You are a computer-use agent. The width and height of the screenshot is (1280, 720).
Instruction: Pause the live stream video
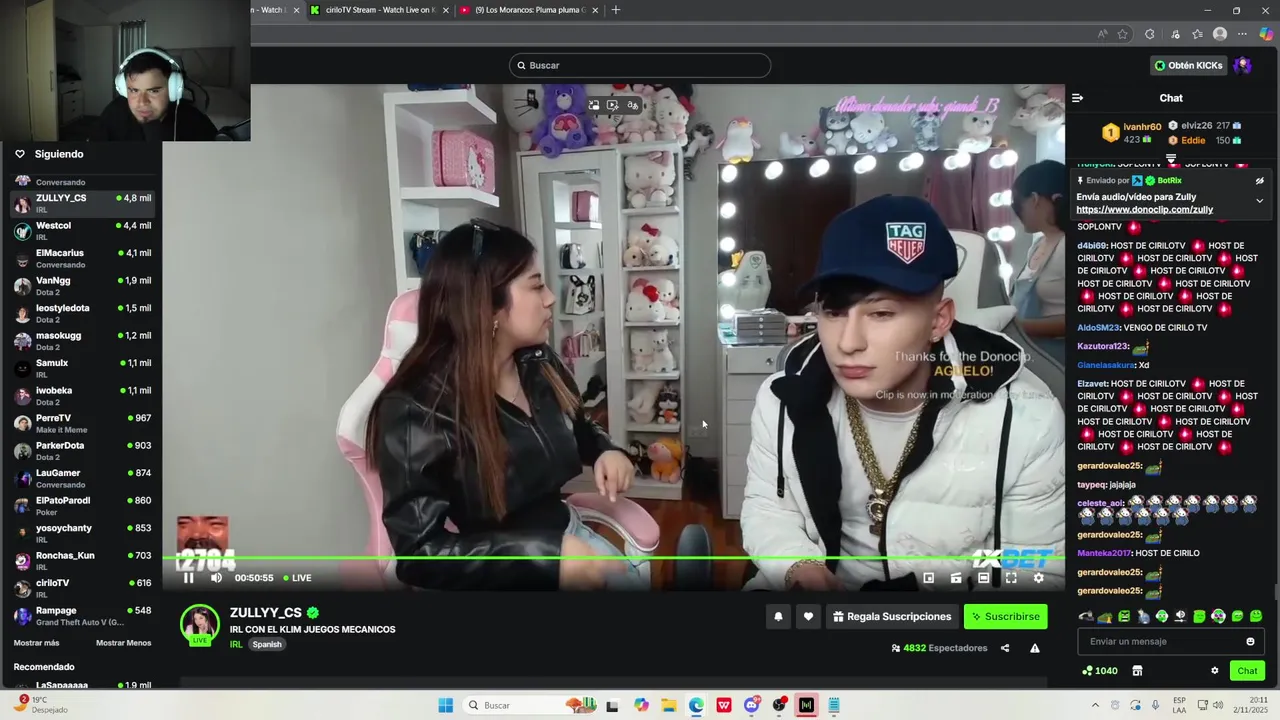coord(188,578)
